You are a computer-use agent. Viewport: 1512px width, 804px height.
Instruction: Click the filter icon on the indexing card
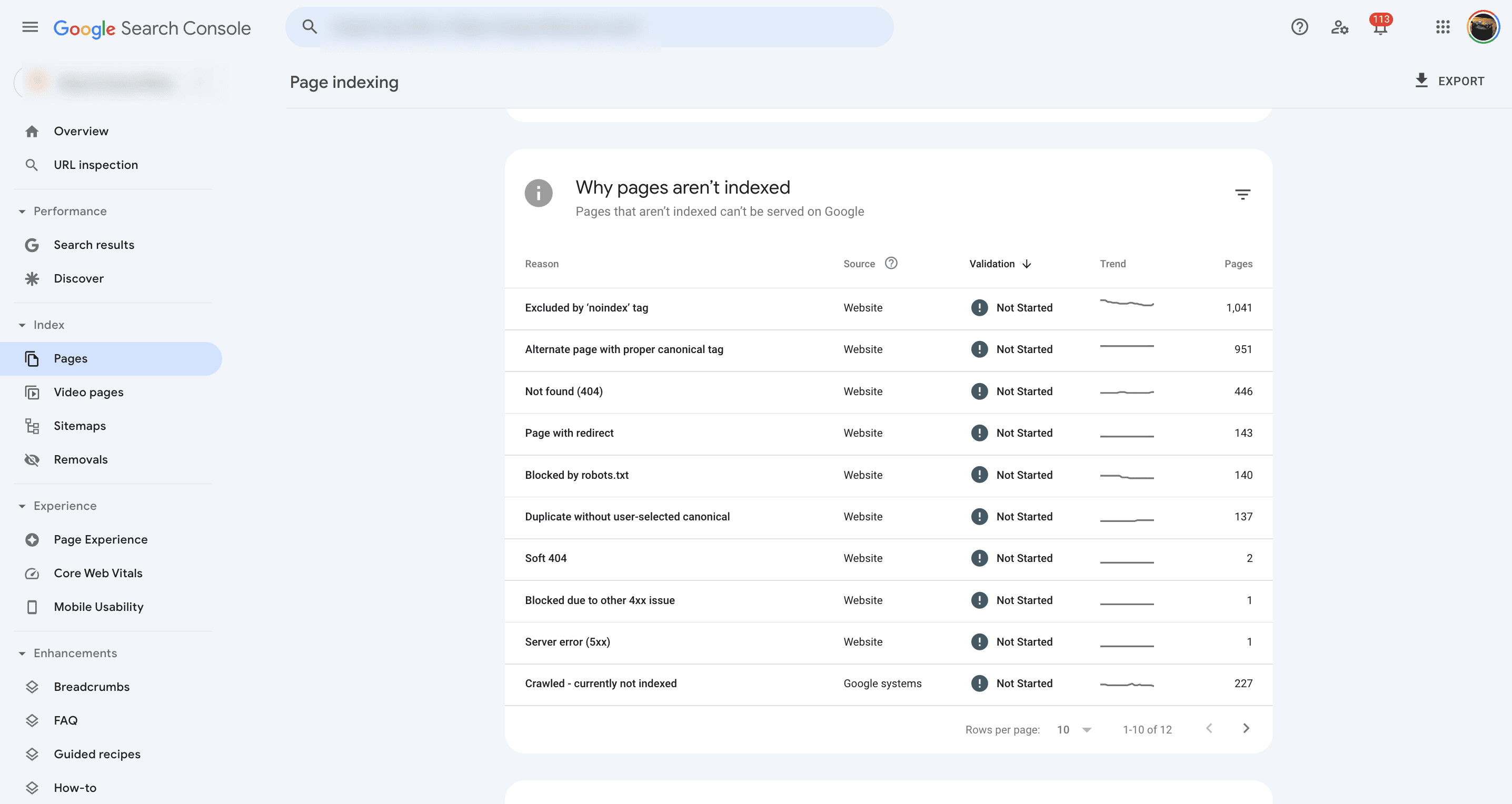point(1243,194)
